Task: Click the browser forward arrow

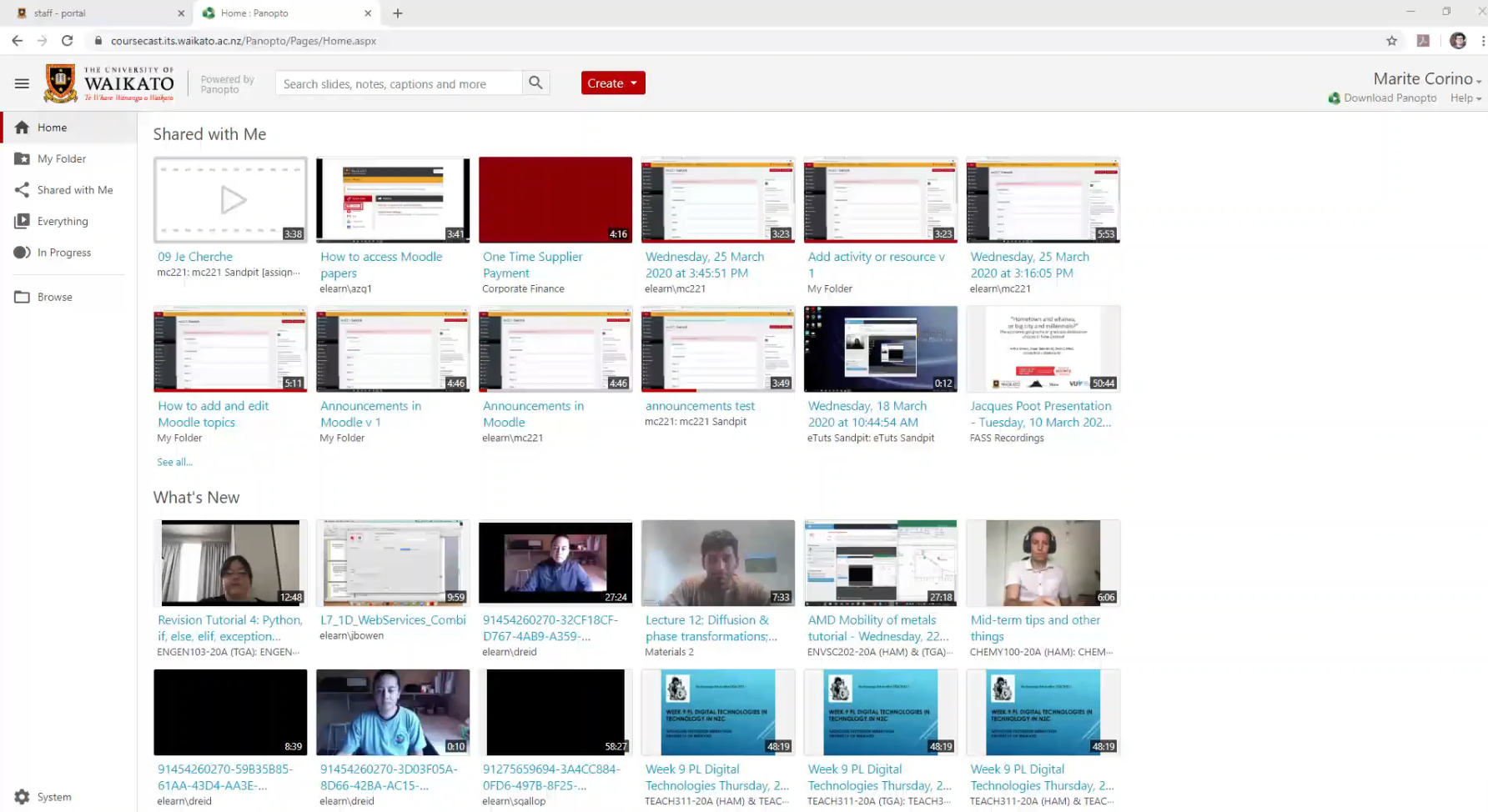Action: pyautogui.click(x=43, y=40)
